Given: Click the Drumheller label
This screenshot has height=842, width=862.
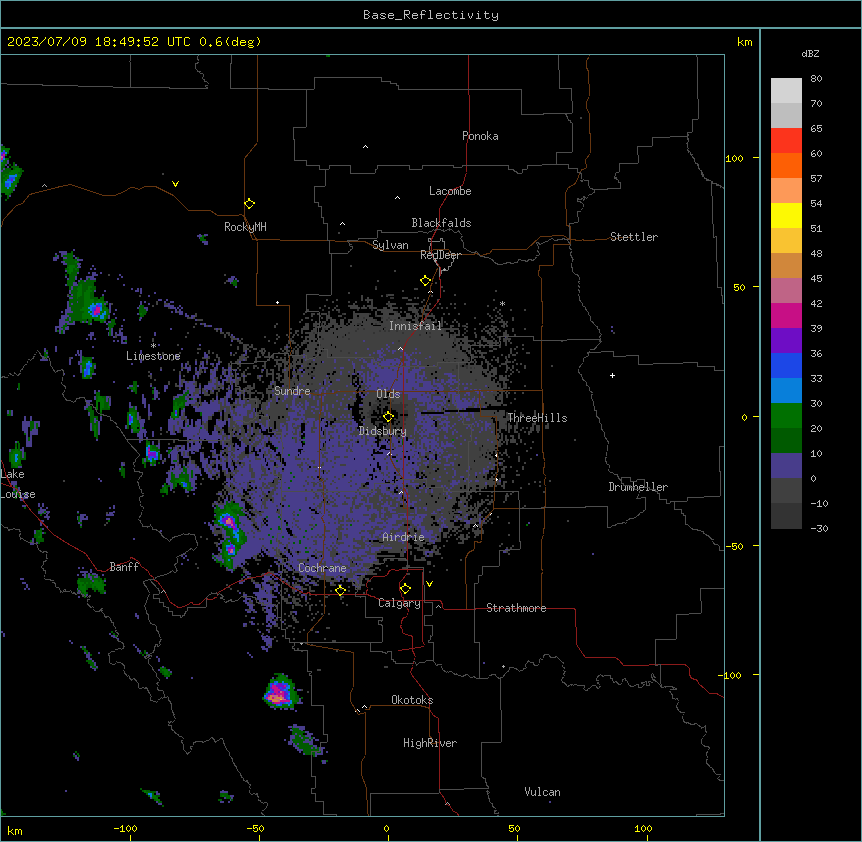Looking at the screenshot, I should click(x=638, y=487).
